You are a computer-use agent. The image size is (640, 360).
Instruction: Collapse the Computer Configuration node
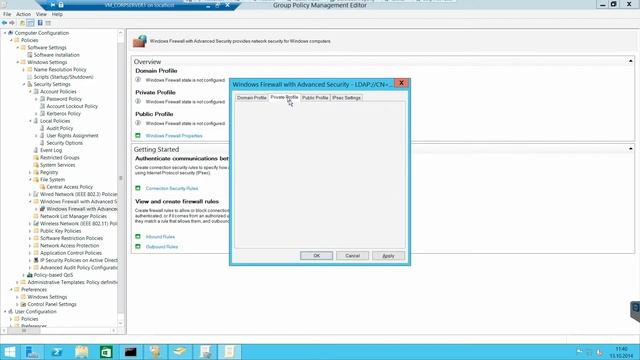(5, 33)
